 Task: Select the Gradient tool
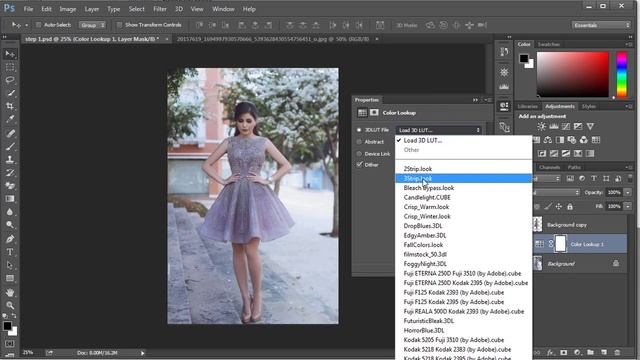point(10,199)
